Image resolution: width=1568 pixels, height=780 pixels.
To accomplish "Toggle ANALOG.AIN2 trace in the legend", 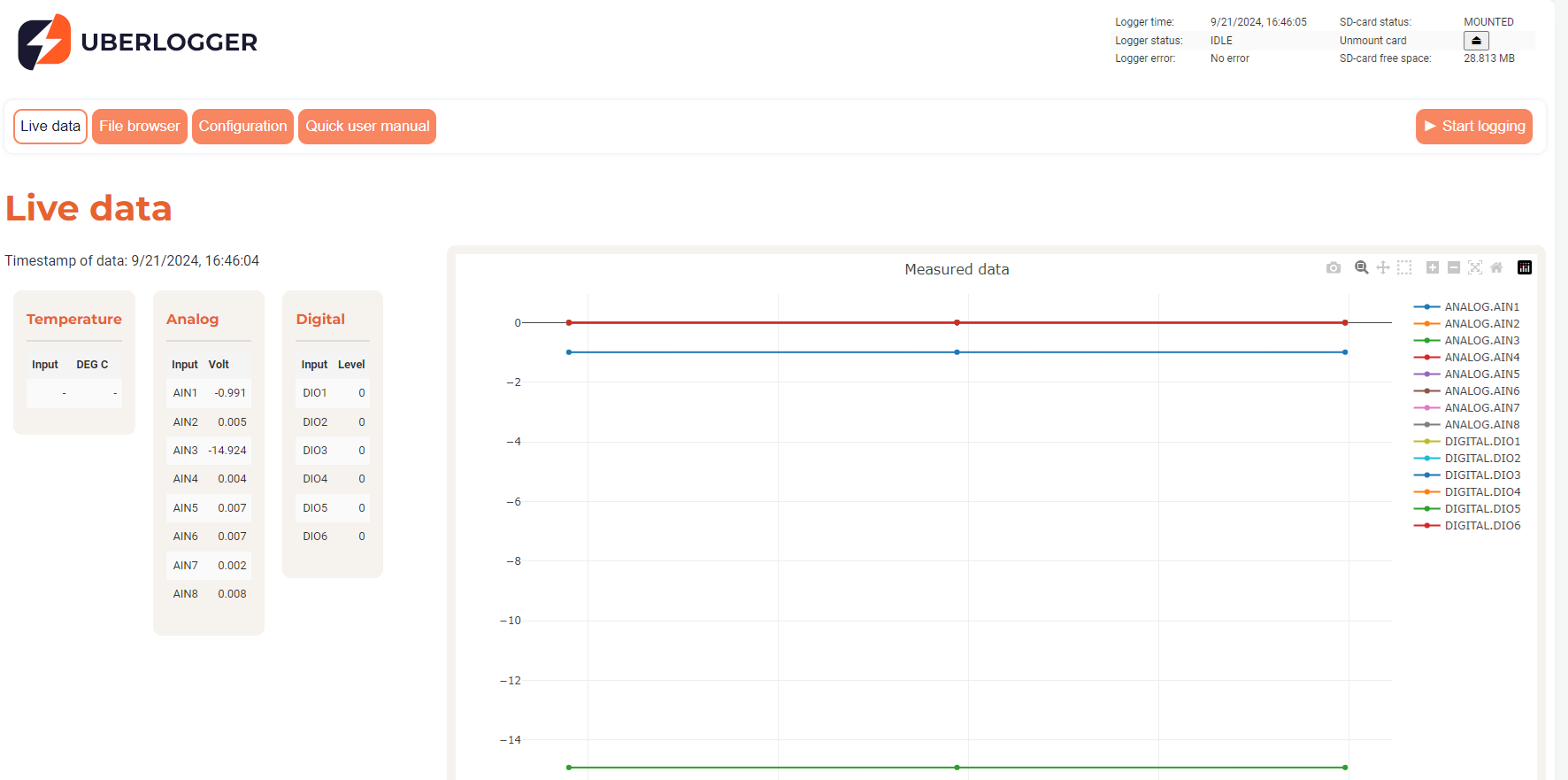I will point(1467,324).
